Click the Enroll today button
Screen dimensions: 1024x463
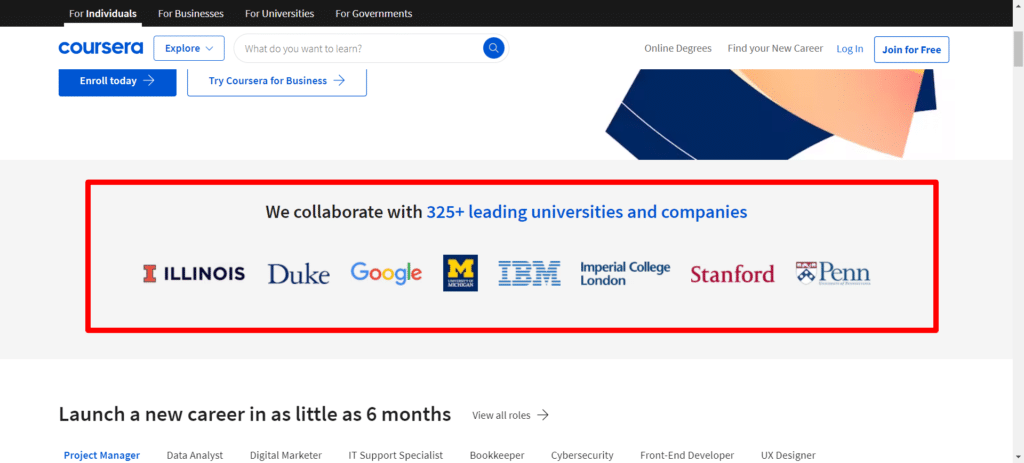point(118,81)
